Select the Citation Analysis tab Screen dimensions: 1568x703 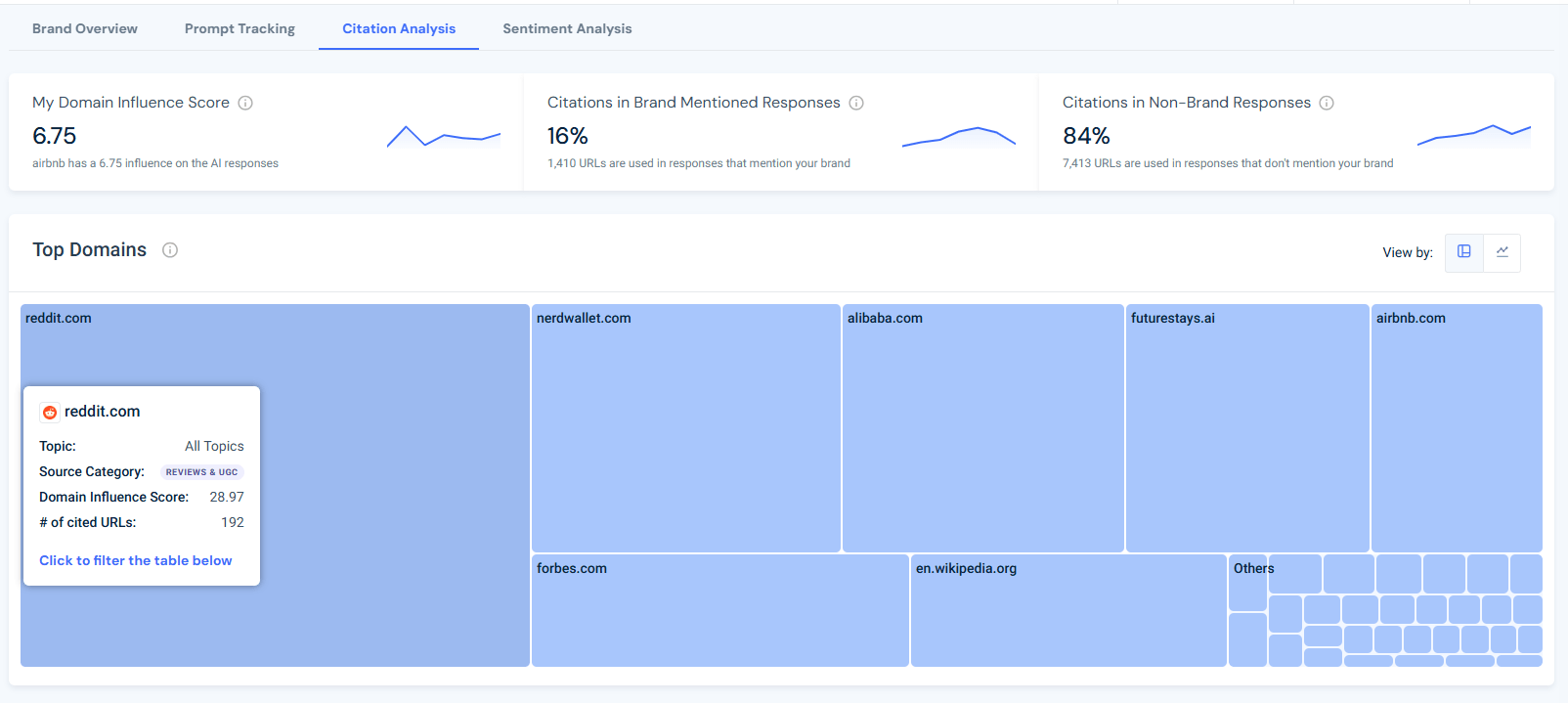399,28
